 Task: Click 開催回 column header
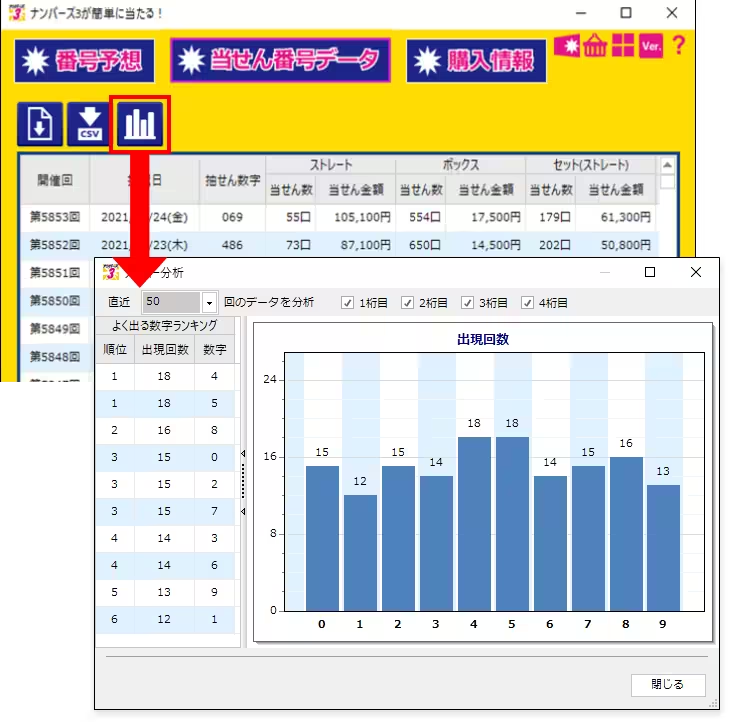pos(55,180)
